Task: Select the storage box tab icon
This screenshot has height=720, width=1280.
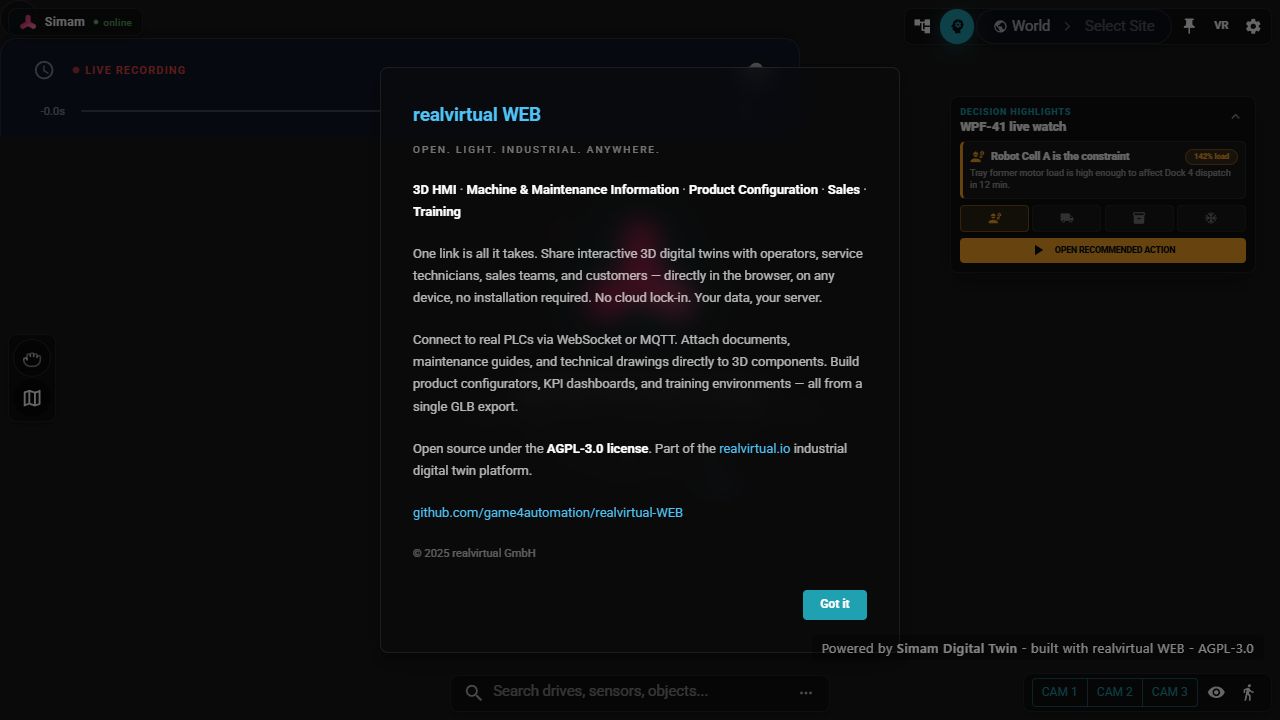Action: coord(1138,218)
